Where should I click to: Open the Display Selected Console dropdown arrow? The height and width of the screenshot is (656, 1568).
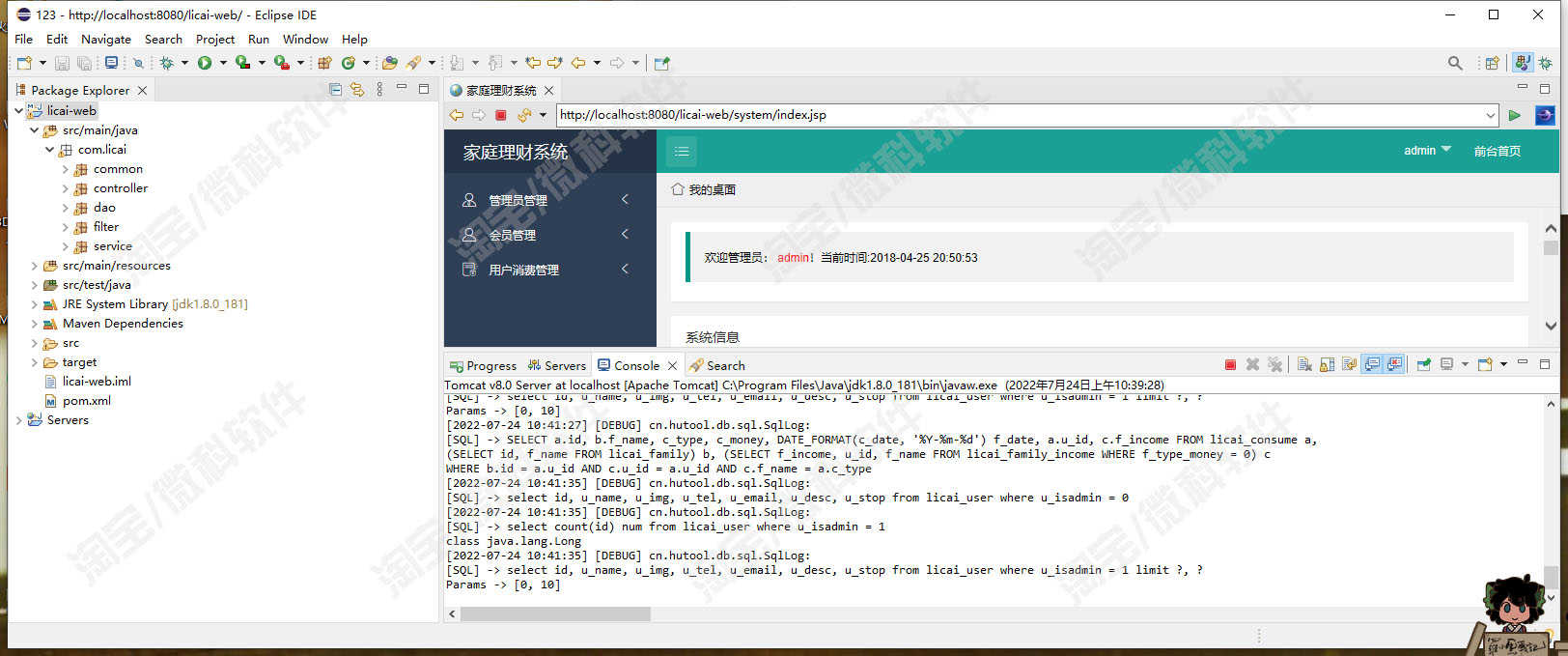pyautogui.click(x=1465, y=364)
